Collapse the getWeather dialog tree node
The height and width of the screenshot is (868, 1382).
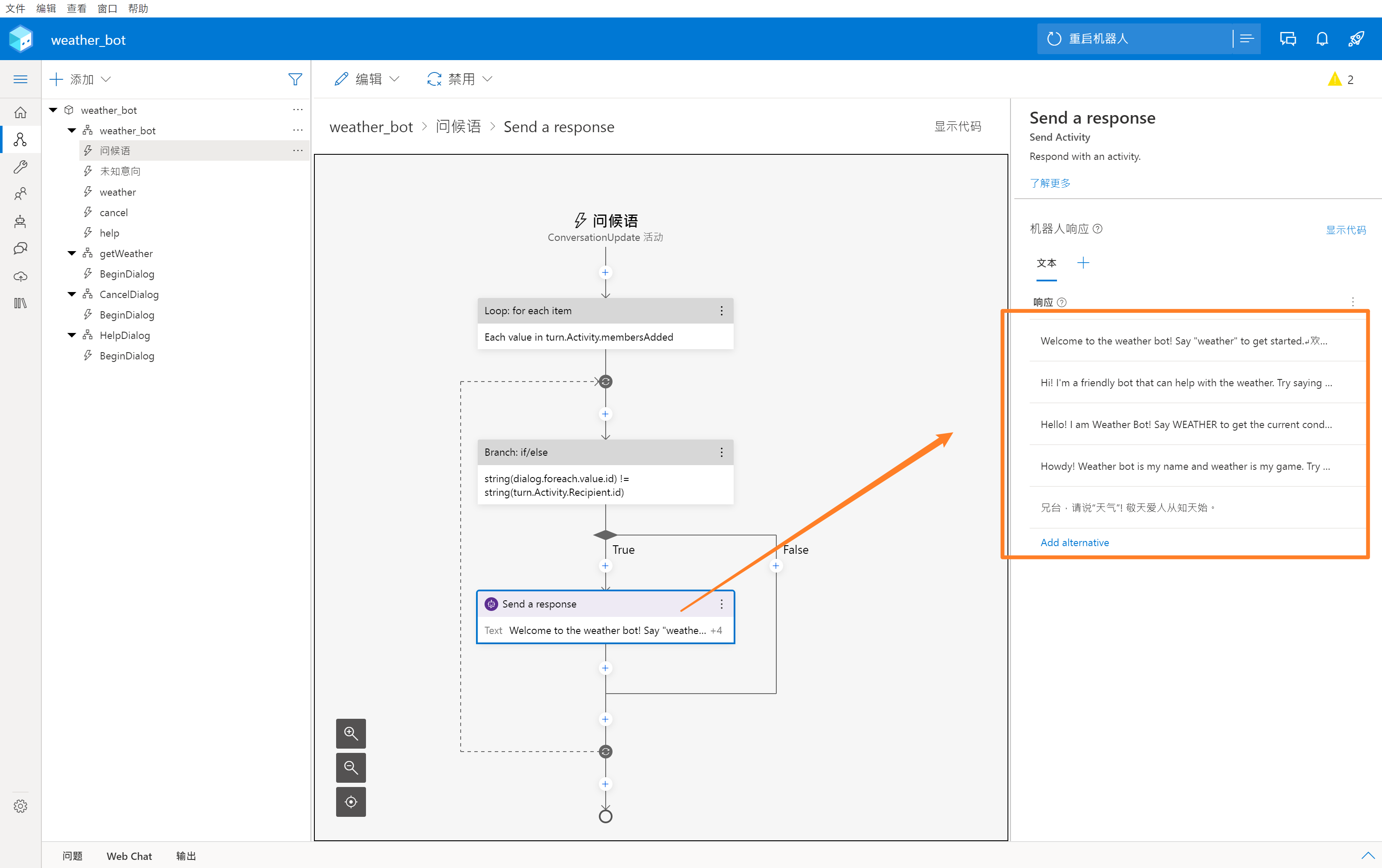click(x=72, y=253)
